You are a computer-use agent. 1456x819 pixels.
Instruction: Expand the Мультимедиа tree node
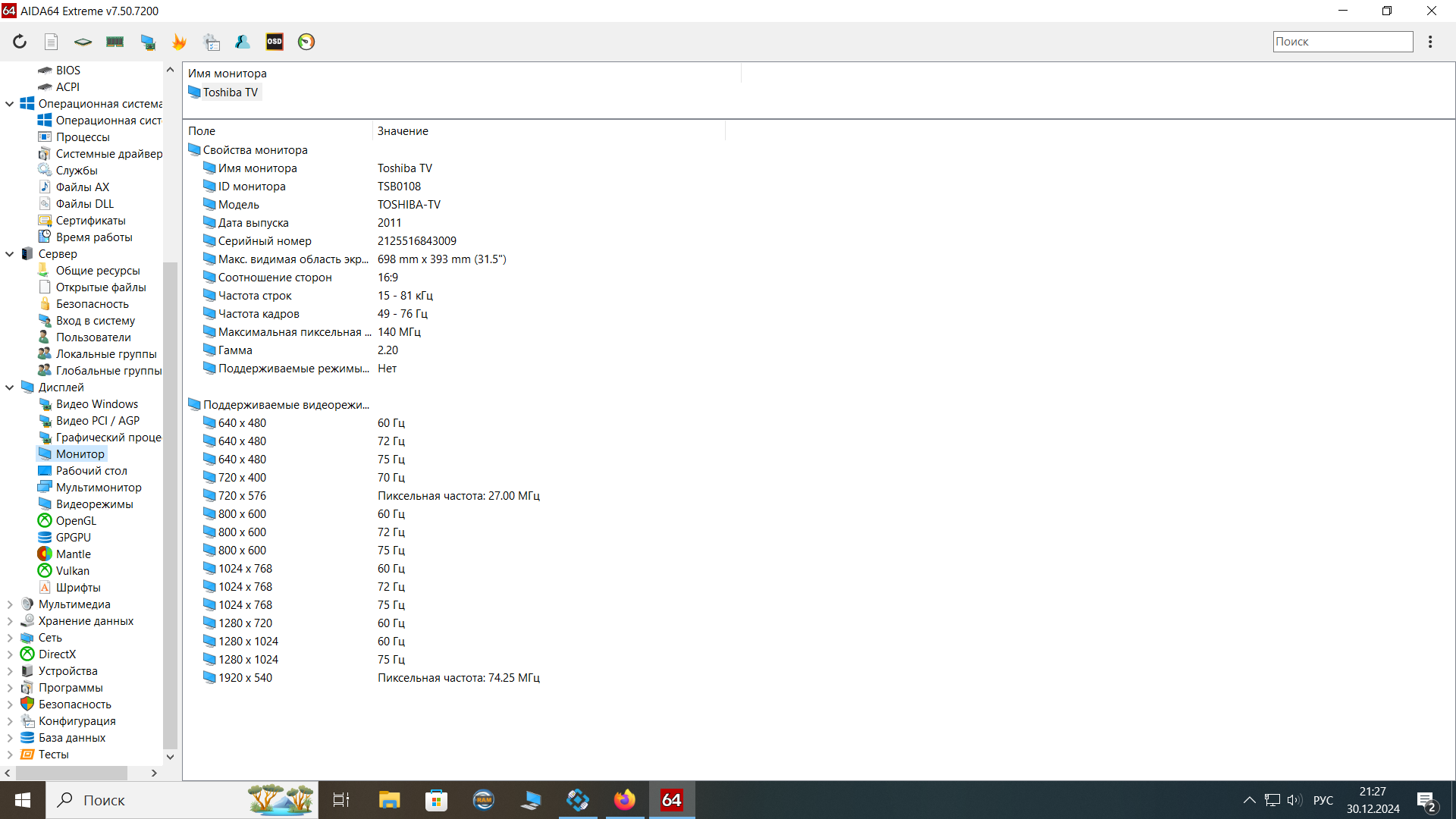[10, 604]
